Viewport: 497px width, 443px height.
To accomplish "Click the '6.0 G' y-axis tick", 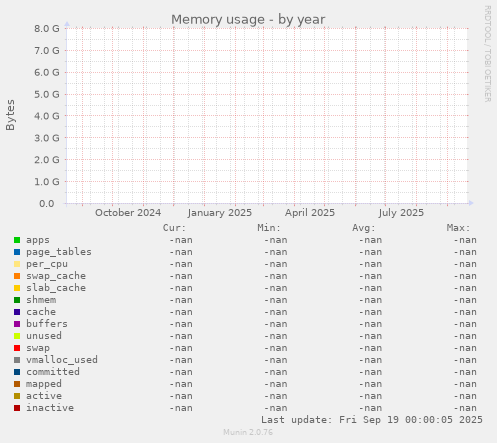I will pos(47,72).
